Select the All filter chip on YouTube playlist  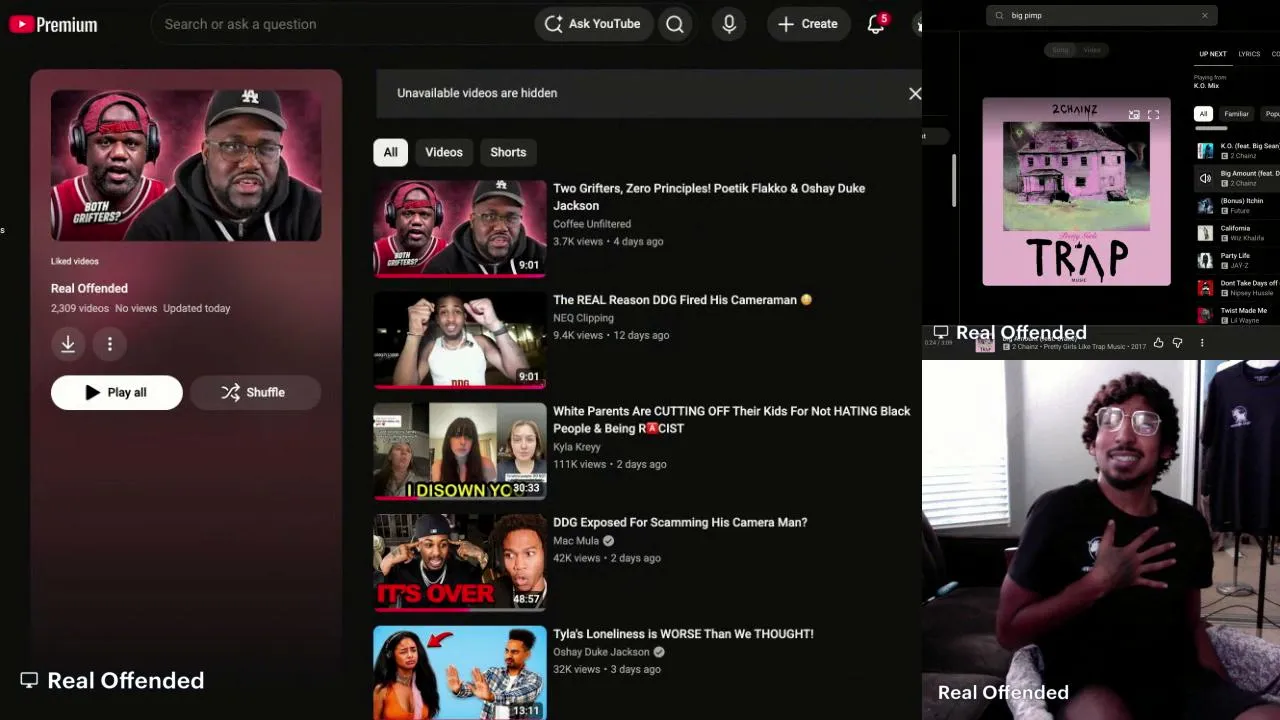pos(390,152)
